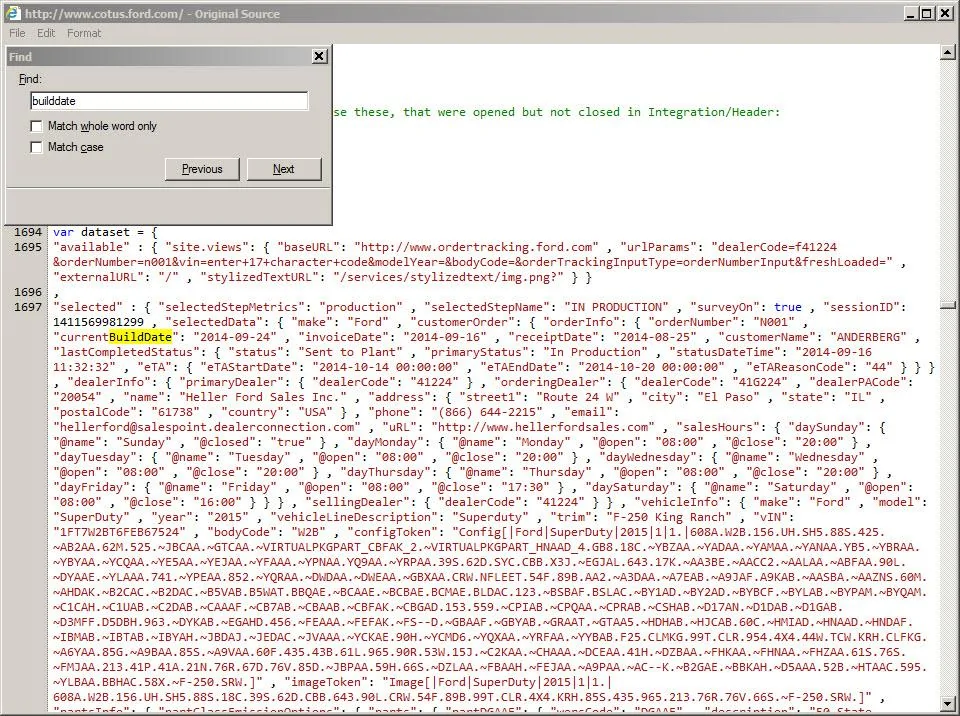The height and width of the screenshot is (716, 960).
Task: Click the "imageToken" key text
Action: pos(326,682)
